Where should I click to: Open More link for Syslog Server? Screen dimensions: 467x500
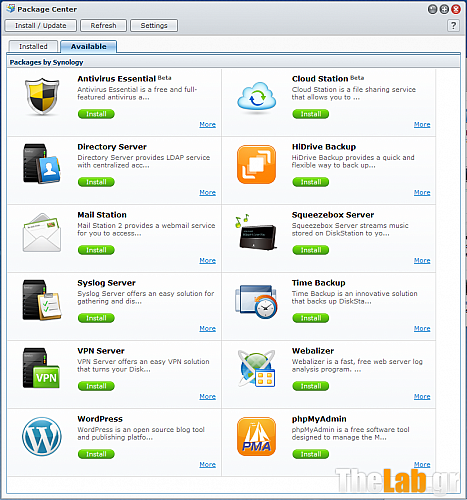[x=208, y=328]
